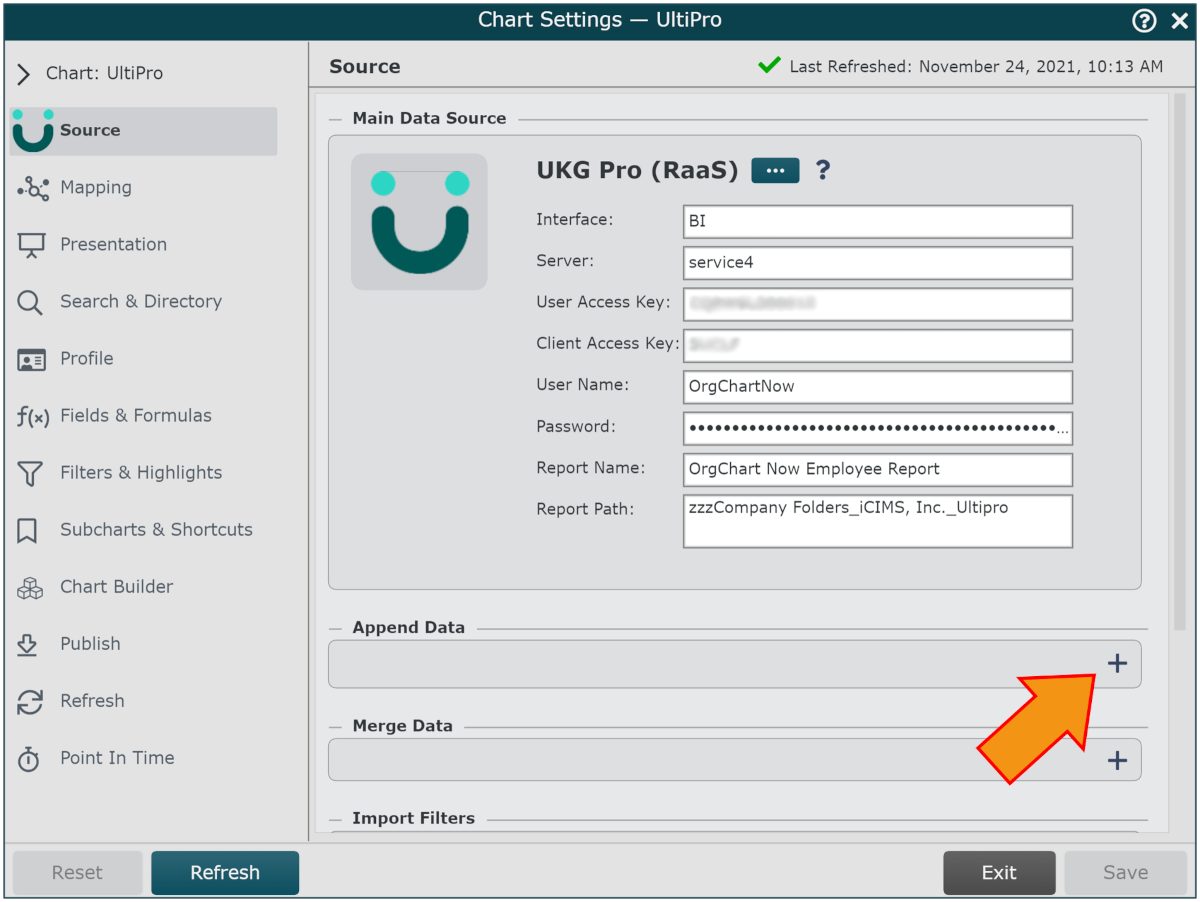Viewport: 1200px width, 902px height.
Task: Click the Subcharts & Shortcuts bookmark icon
Action: [28, 531]
